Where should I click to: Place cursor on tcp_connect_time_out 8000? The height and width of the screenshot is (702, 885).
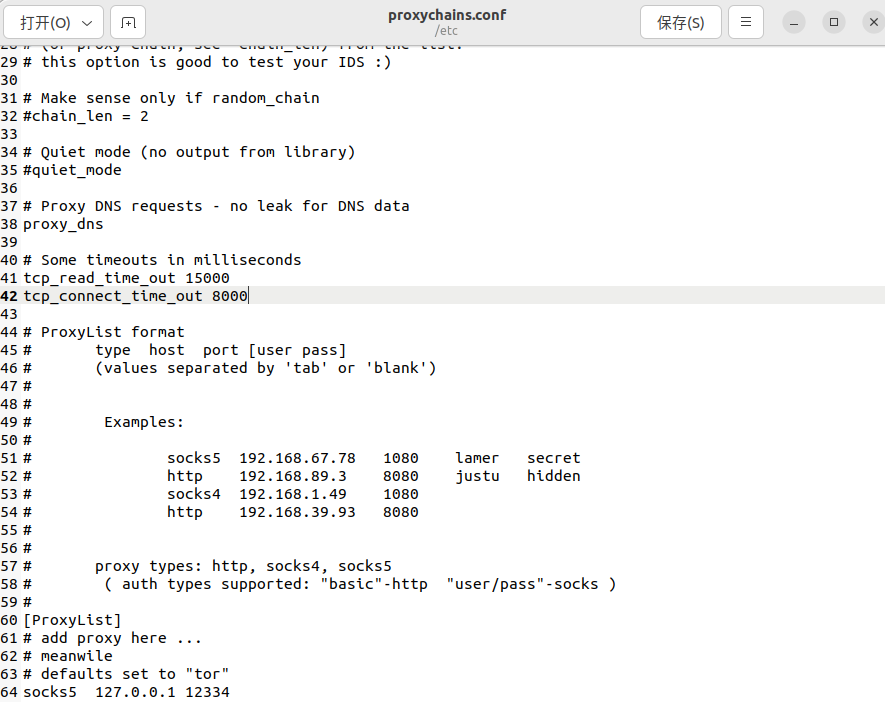tap(135, 296)
